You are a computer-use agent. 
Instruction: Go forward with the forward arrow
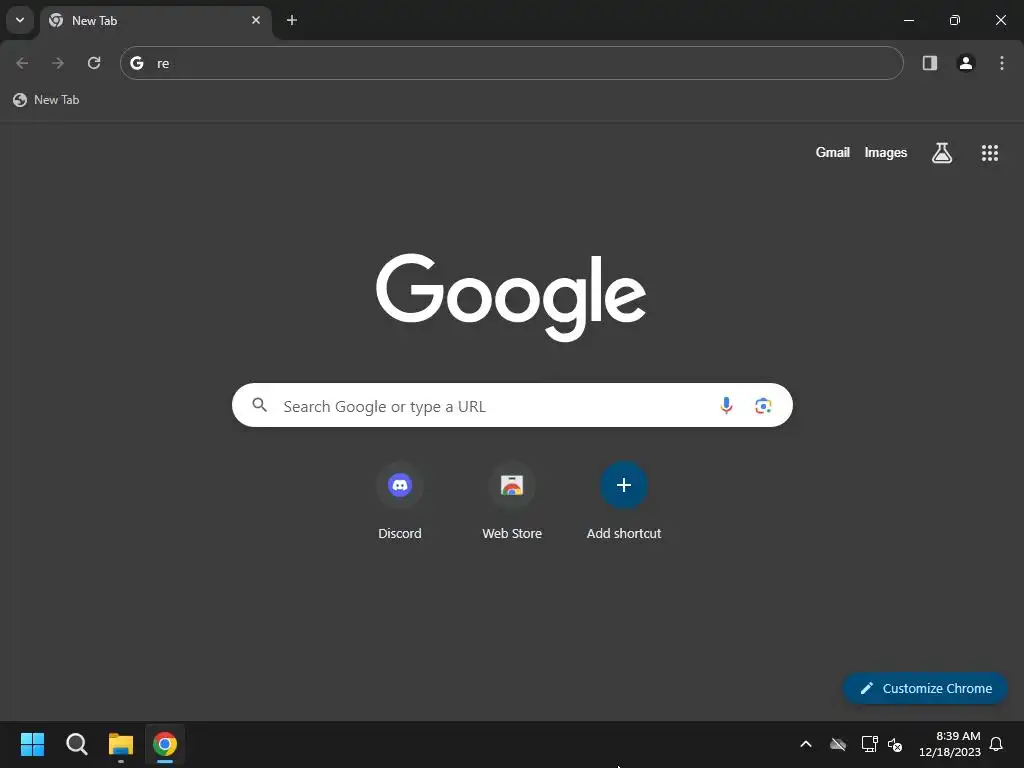(58, 63)
